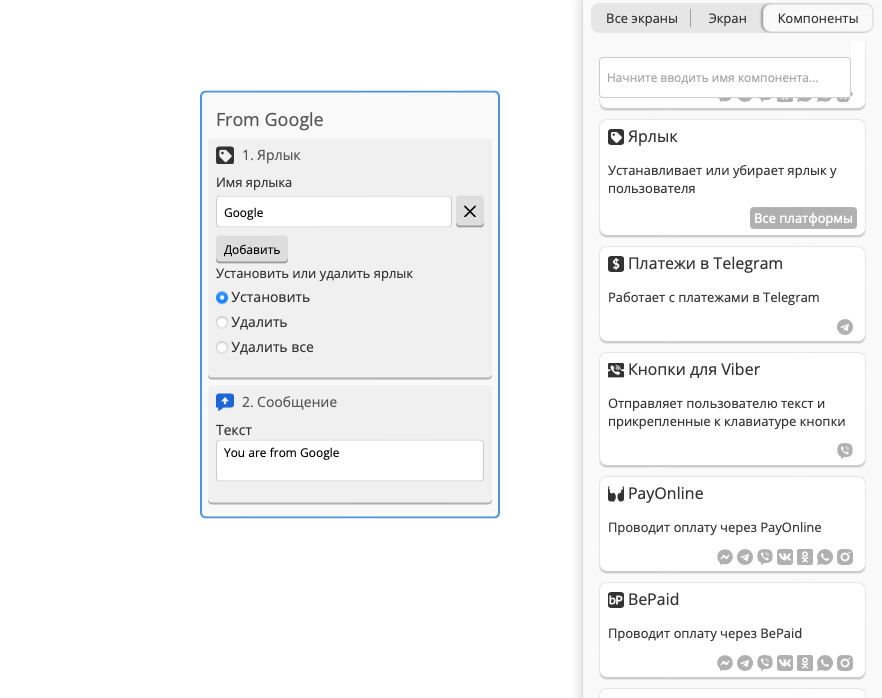Click Telegram platform icon in Платежи в Telegram card
The height and width of the screenshot is (698, 882).
(845, 327)
